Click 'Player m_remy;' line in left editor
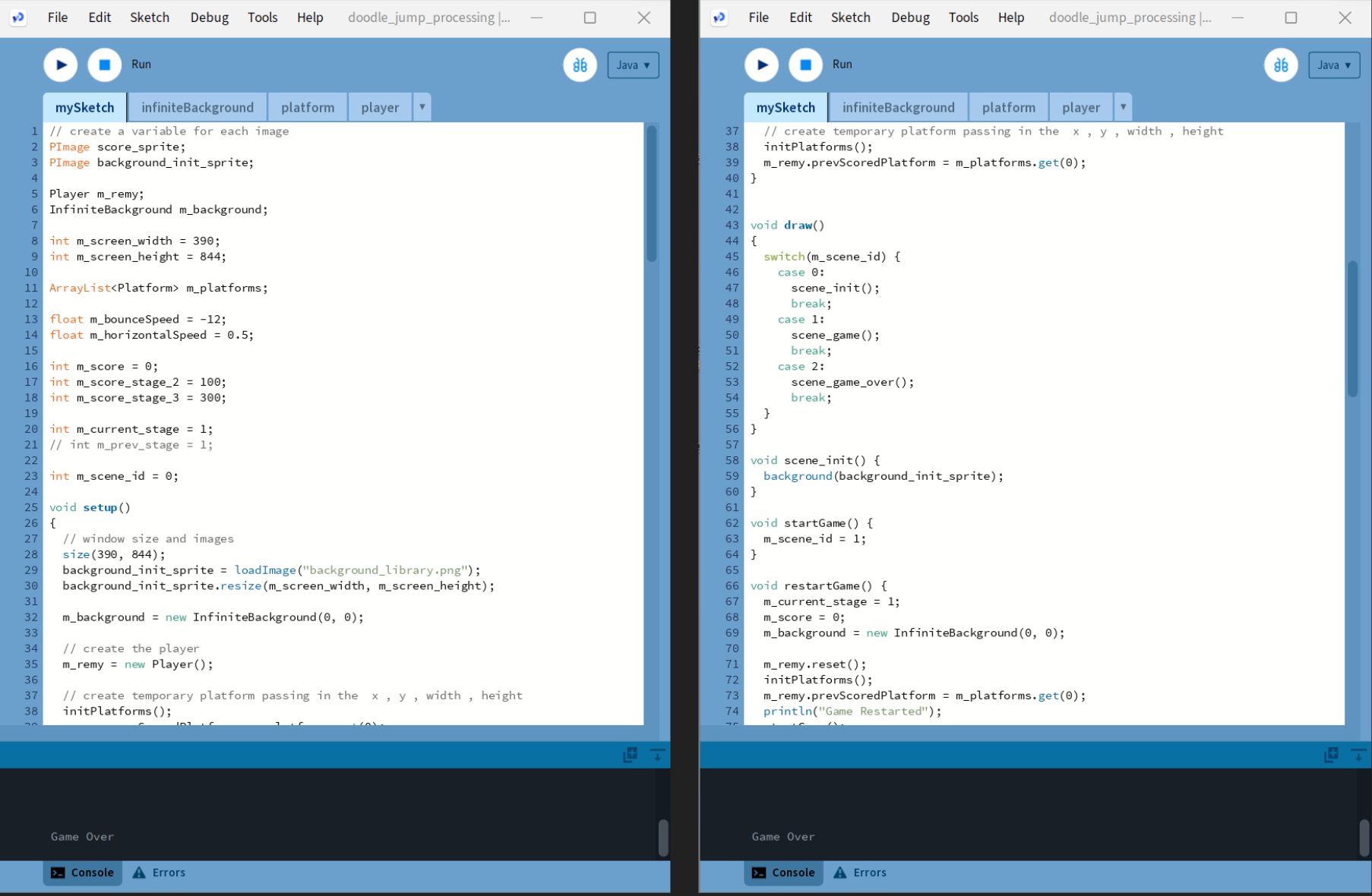Screen dimensions: 1372x896 click(96, 194)
